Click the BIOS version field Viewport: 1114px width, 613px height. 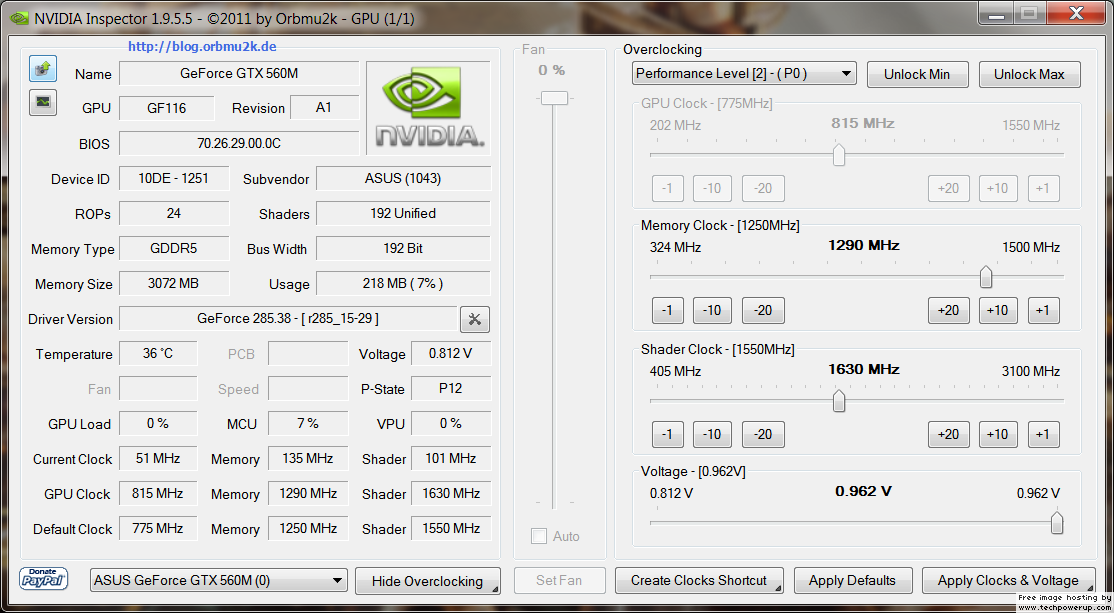click(239, 143)
